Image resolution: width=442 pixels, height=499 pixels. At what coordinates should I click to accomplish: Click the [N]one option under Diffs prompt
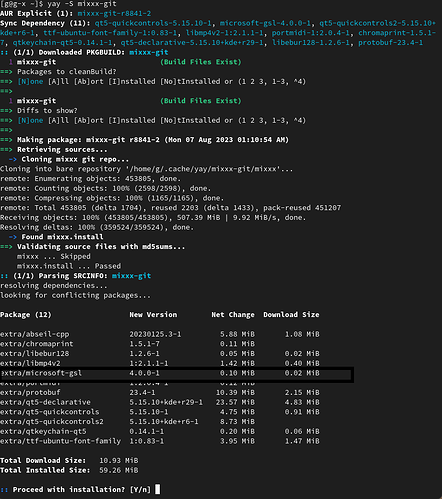pos(30,120)
